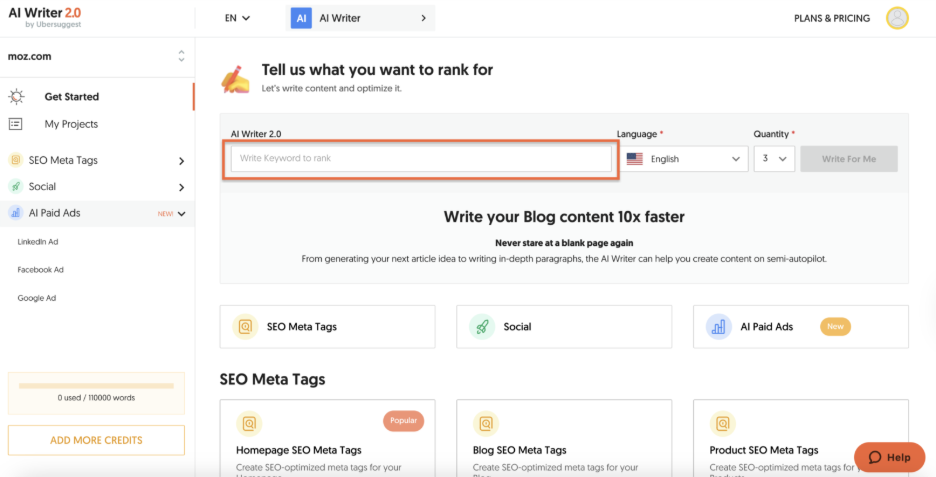Click the blue AI badge icon
This screenshot has height=477, width=936.
301,19
